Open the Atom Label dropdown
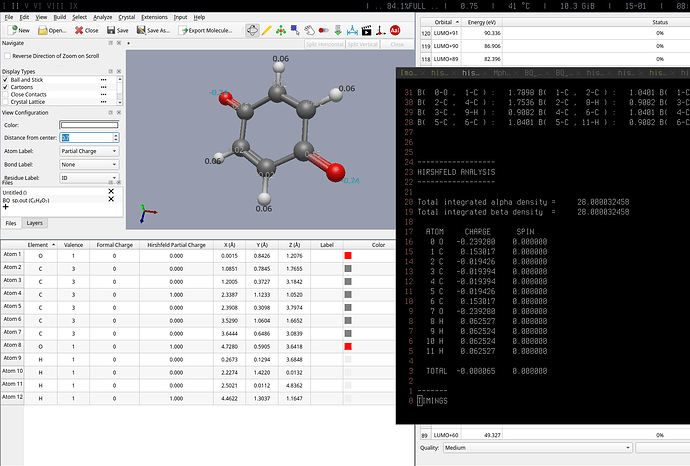The image size is (690, 466). pos(89,151)
